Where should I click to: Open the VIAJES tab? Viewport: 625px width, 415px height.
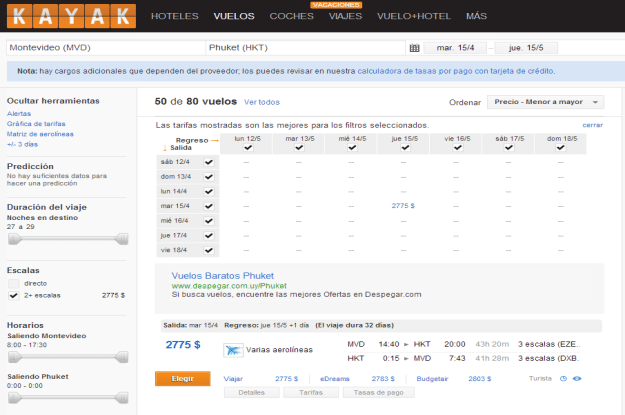346,16
